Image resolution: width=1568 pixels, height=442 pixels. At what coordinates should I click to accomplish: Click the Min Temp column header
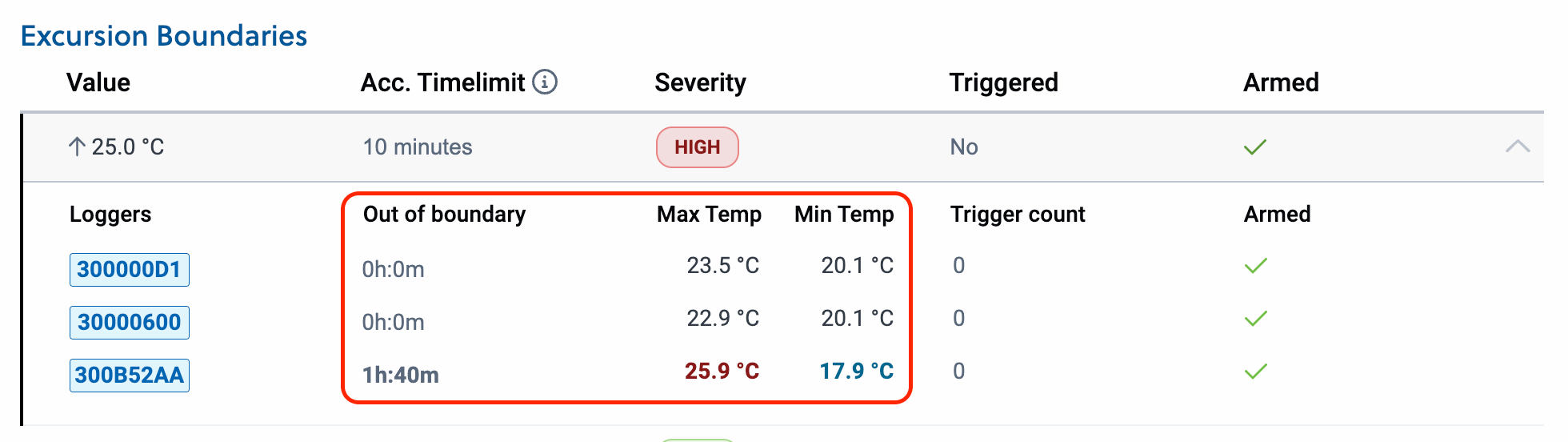point(844,215)
